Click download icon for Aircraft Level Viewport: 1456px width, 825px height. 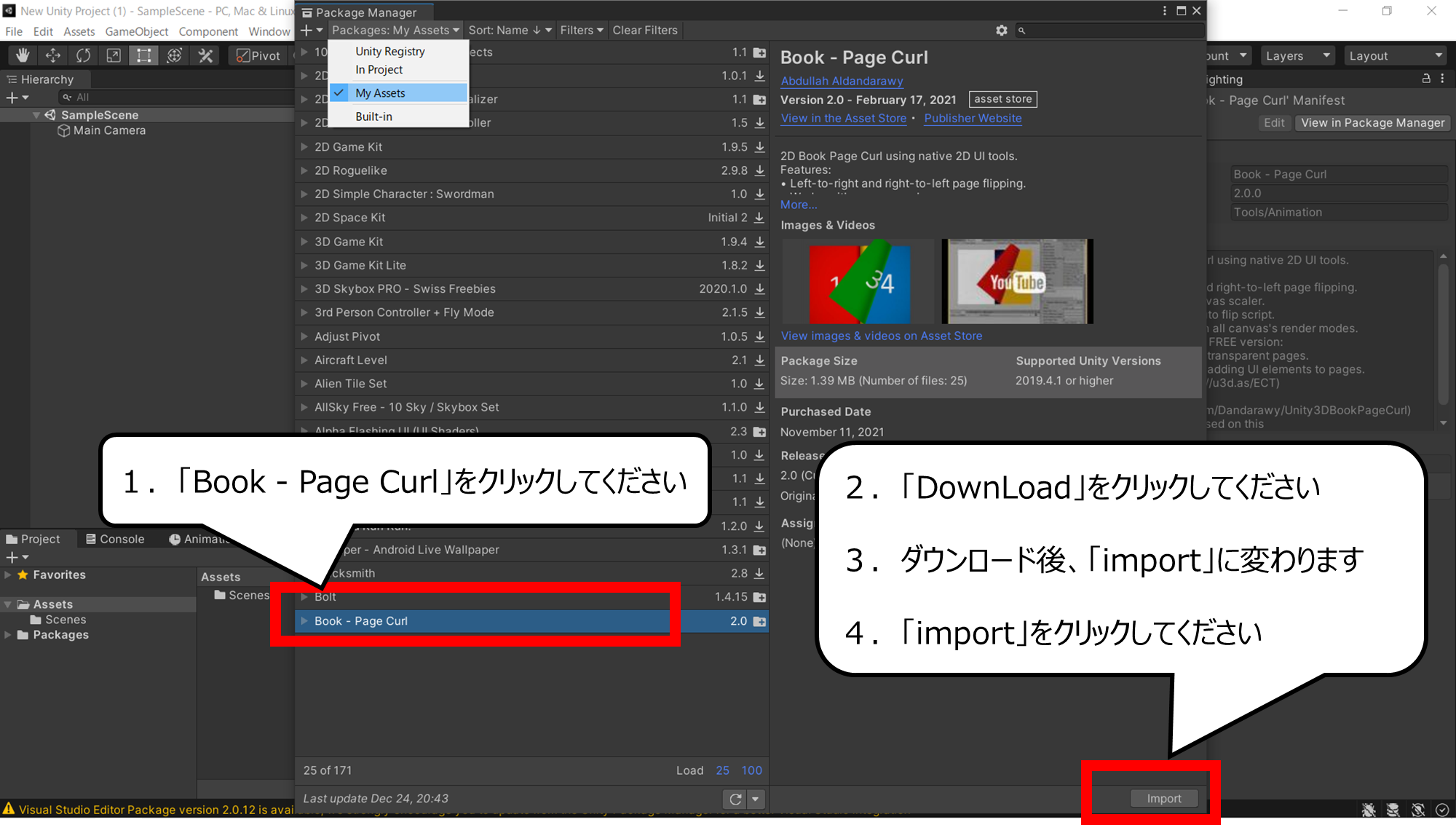[759, 360]
